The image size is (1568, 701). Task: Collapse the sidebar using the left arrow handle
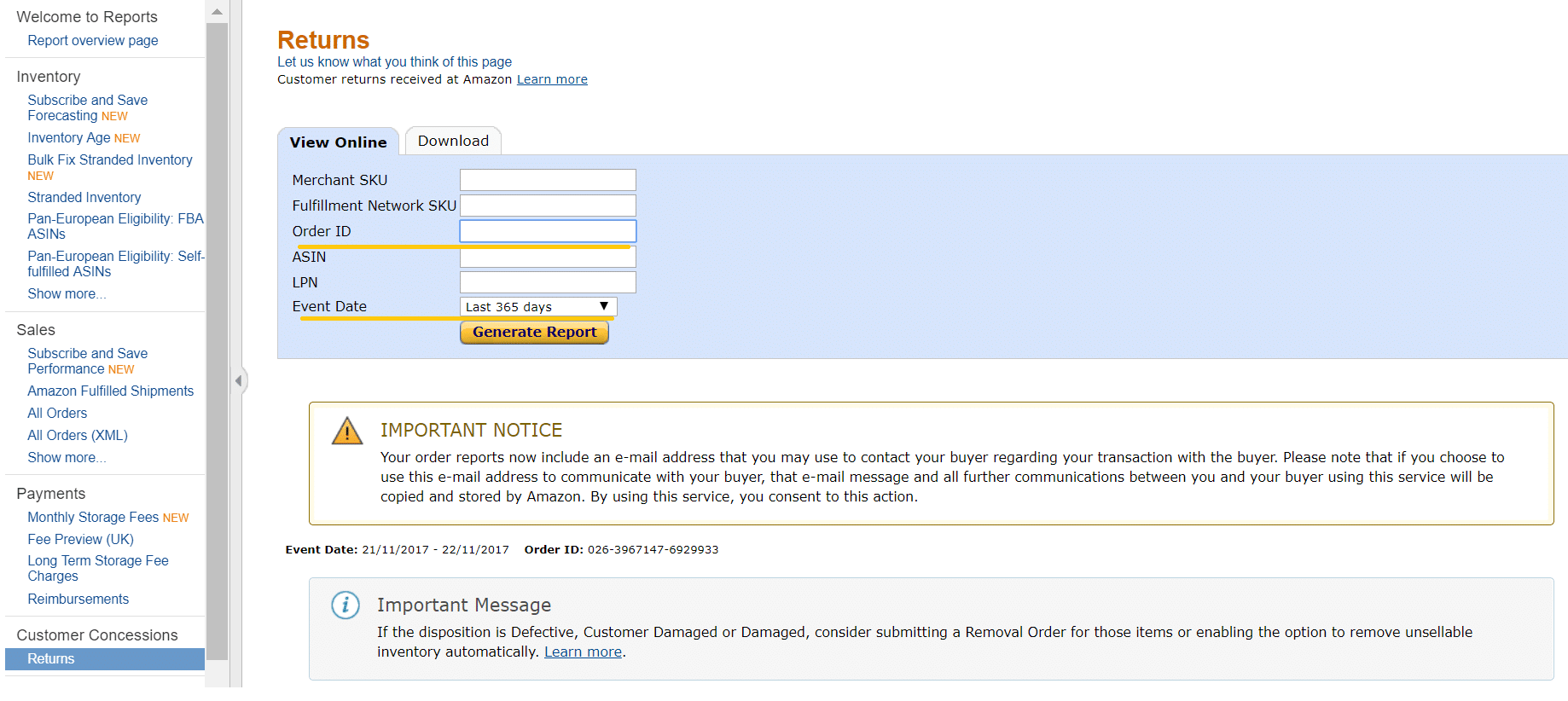click(x=239, y=380)
